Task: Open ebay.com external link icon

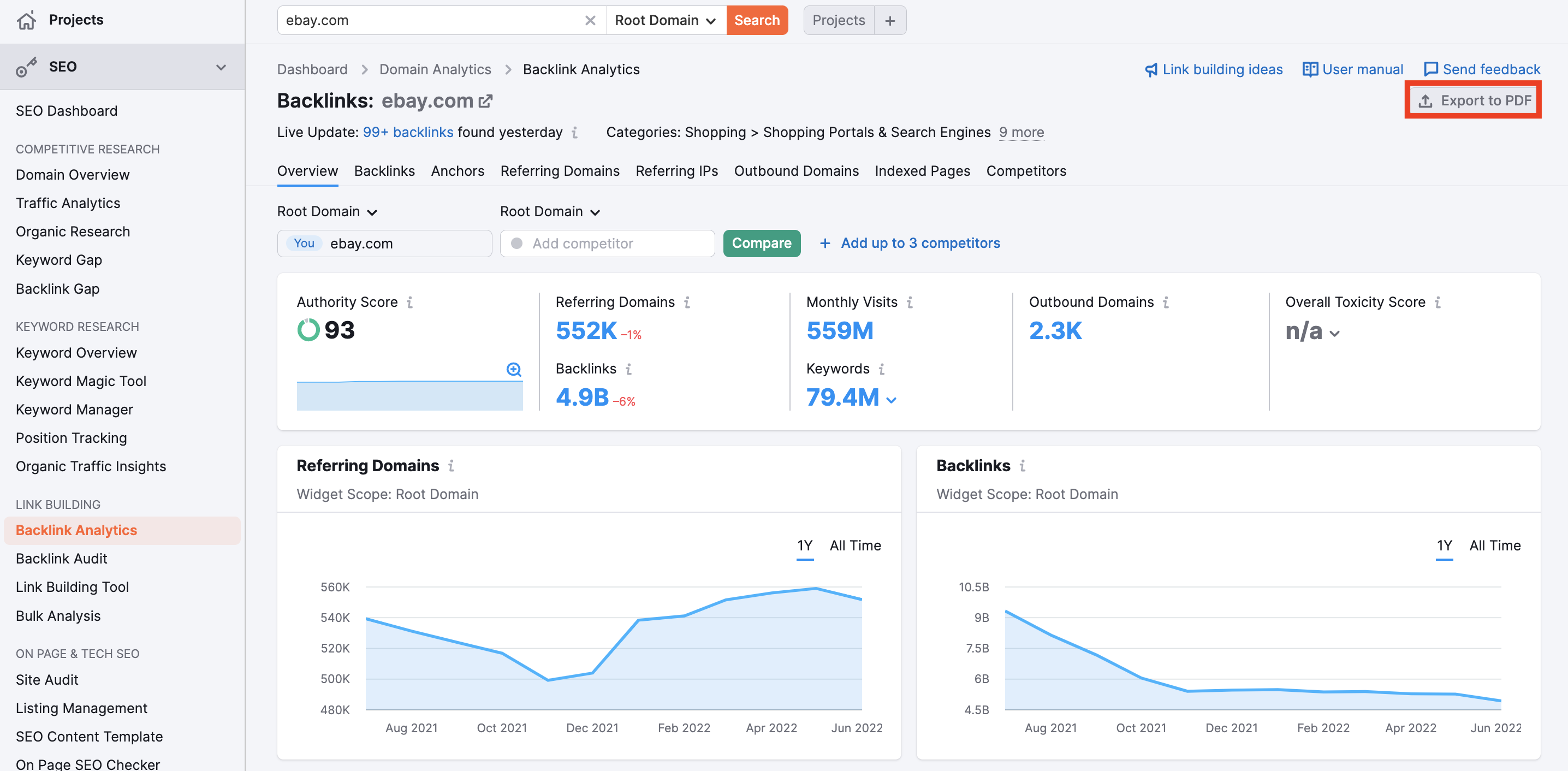Action: click(485, 101)
